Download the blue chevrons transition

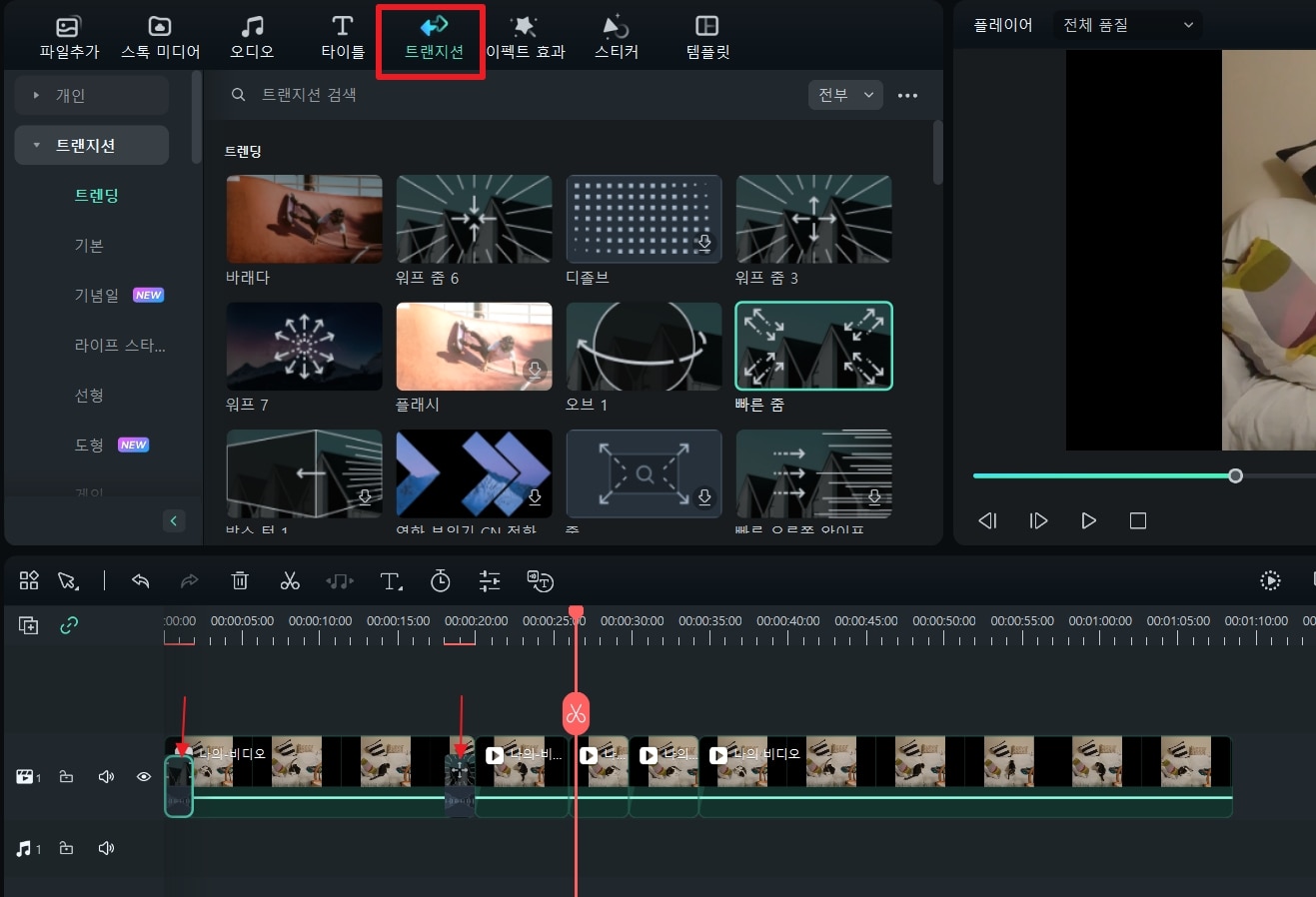point(536,496)
